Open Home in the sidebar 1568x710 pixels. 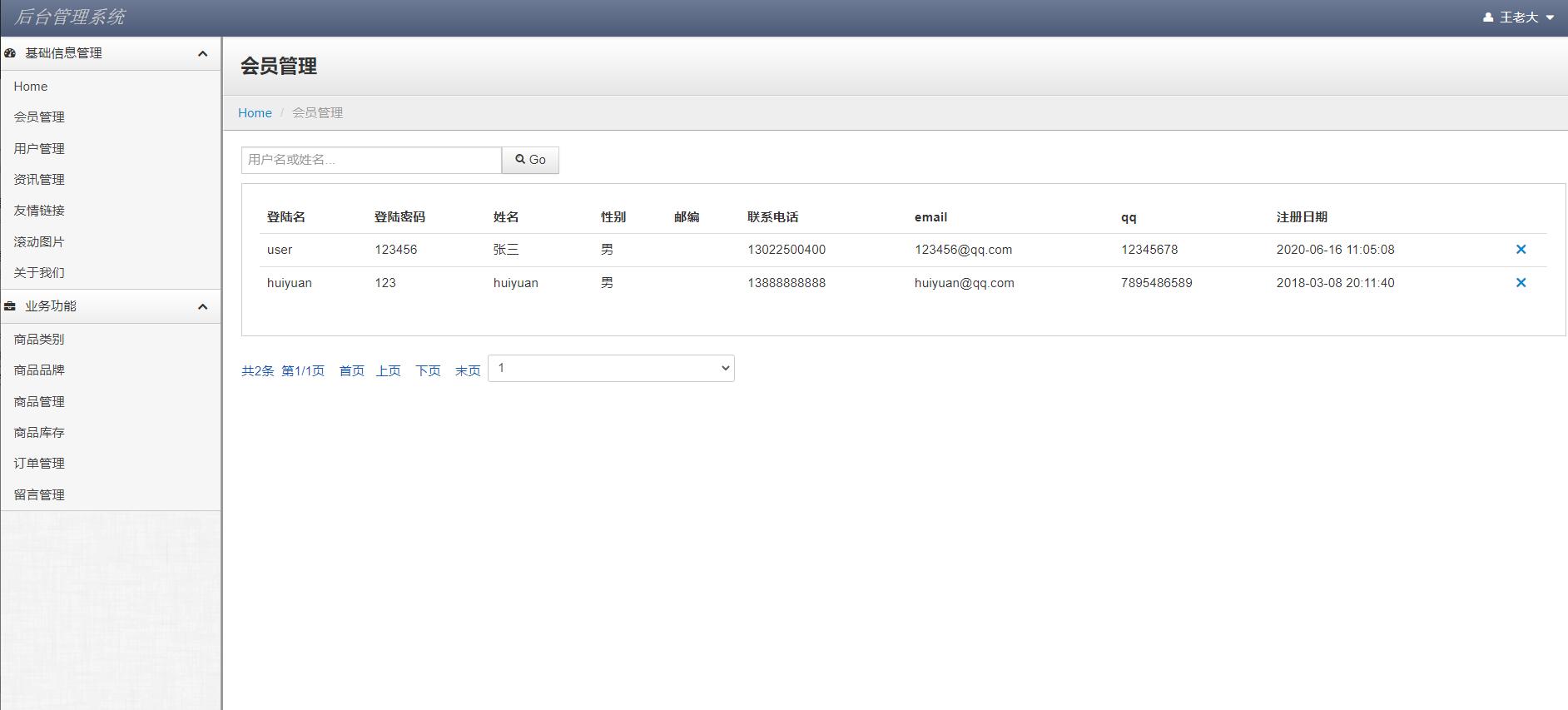[x=31, y=87]
